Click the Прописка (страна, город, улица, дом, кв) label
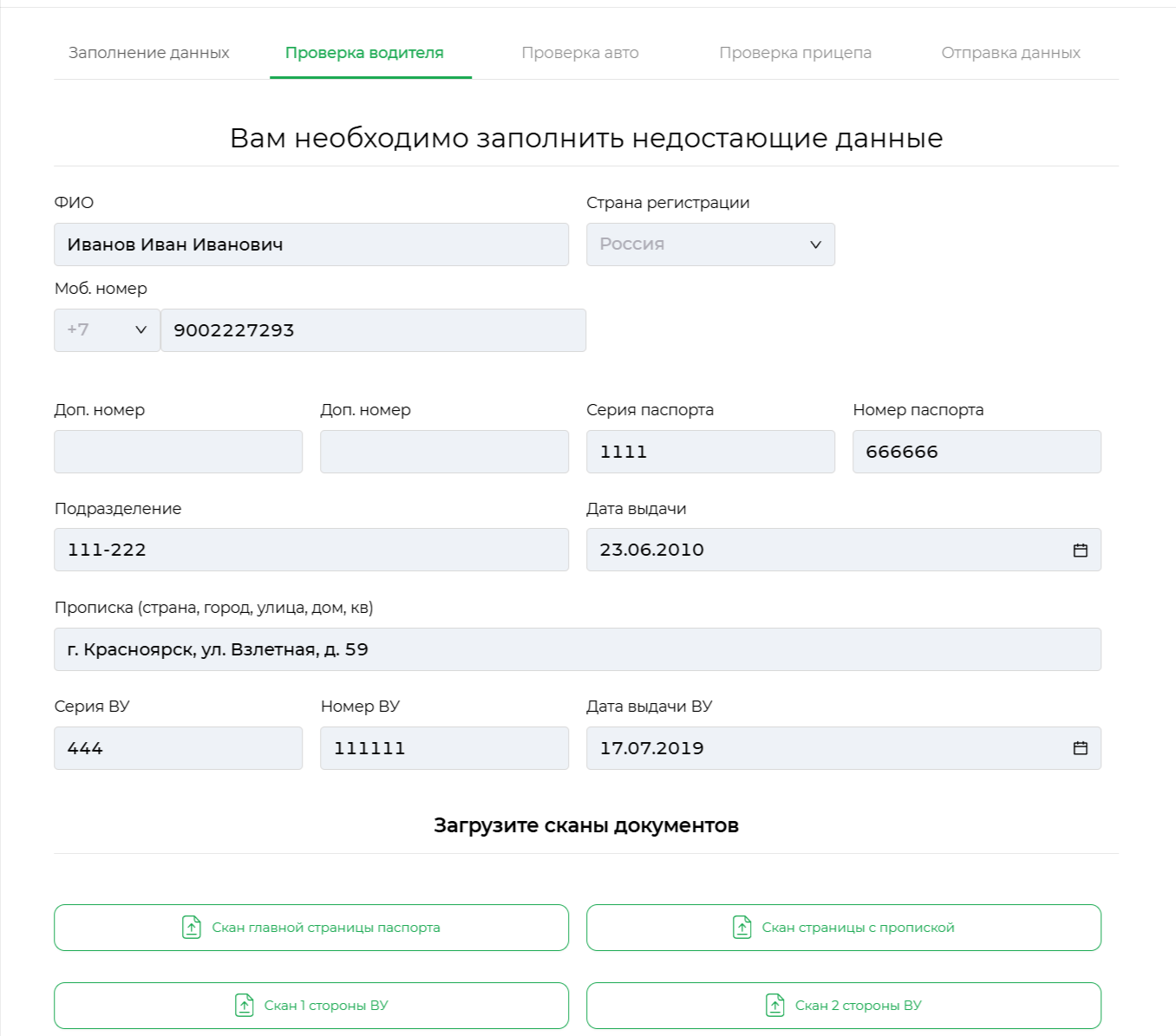 pos(213,608)
